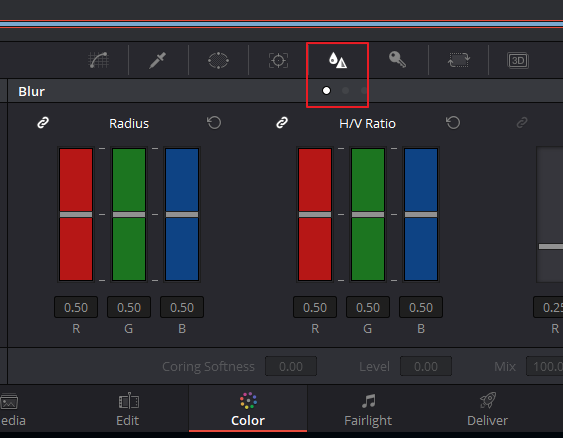This screenshot has width=563, height=438.
Task: Click the H/V Ratio red slider
Action: [315, 214]
